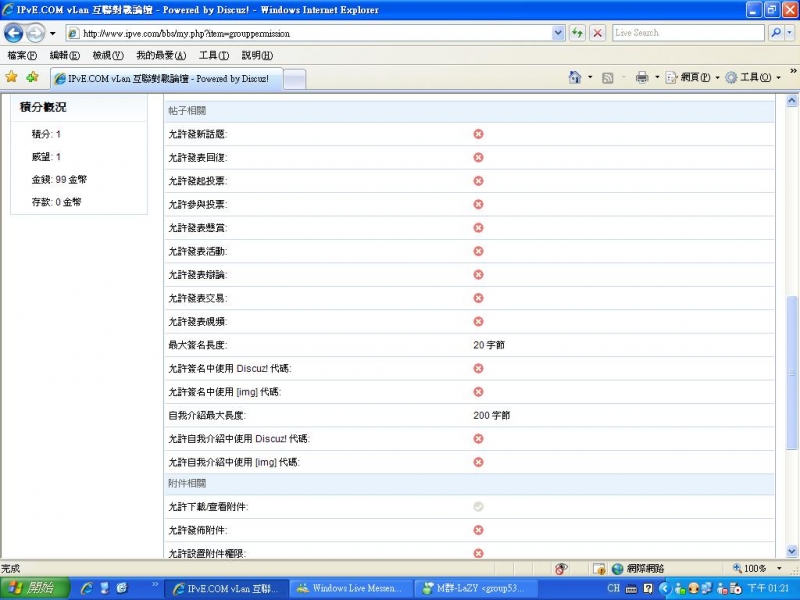This screenshot has width=800, height=600.
Task: Toggle the green check for 允許下載/查看附件
Action: (478, 507)
